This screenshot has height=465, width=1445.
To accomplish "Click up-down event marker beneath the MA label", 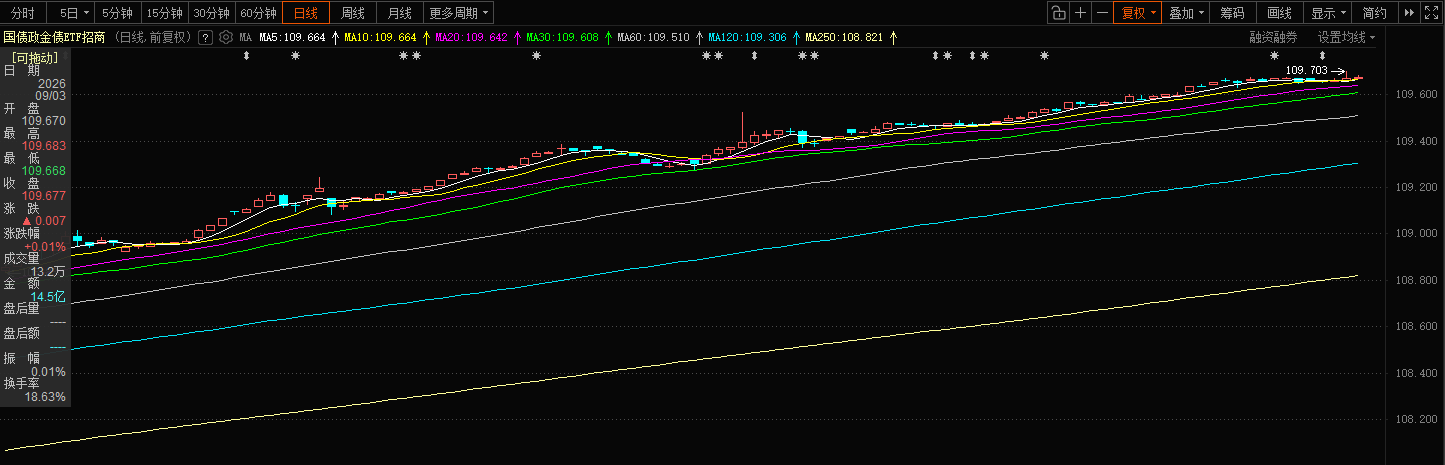I will [x=246, y=56].
